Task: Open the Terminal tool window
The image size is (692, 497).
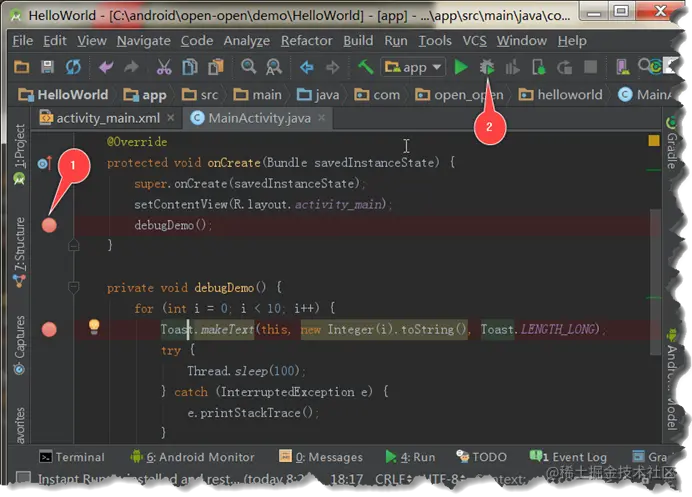Action: pyautogui.click(x=72, y=457)
